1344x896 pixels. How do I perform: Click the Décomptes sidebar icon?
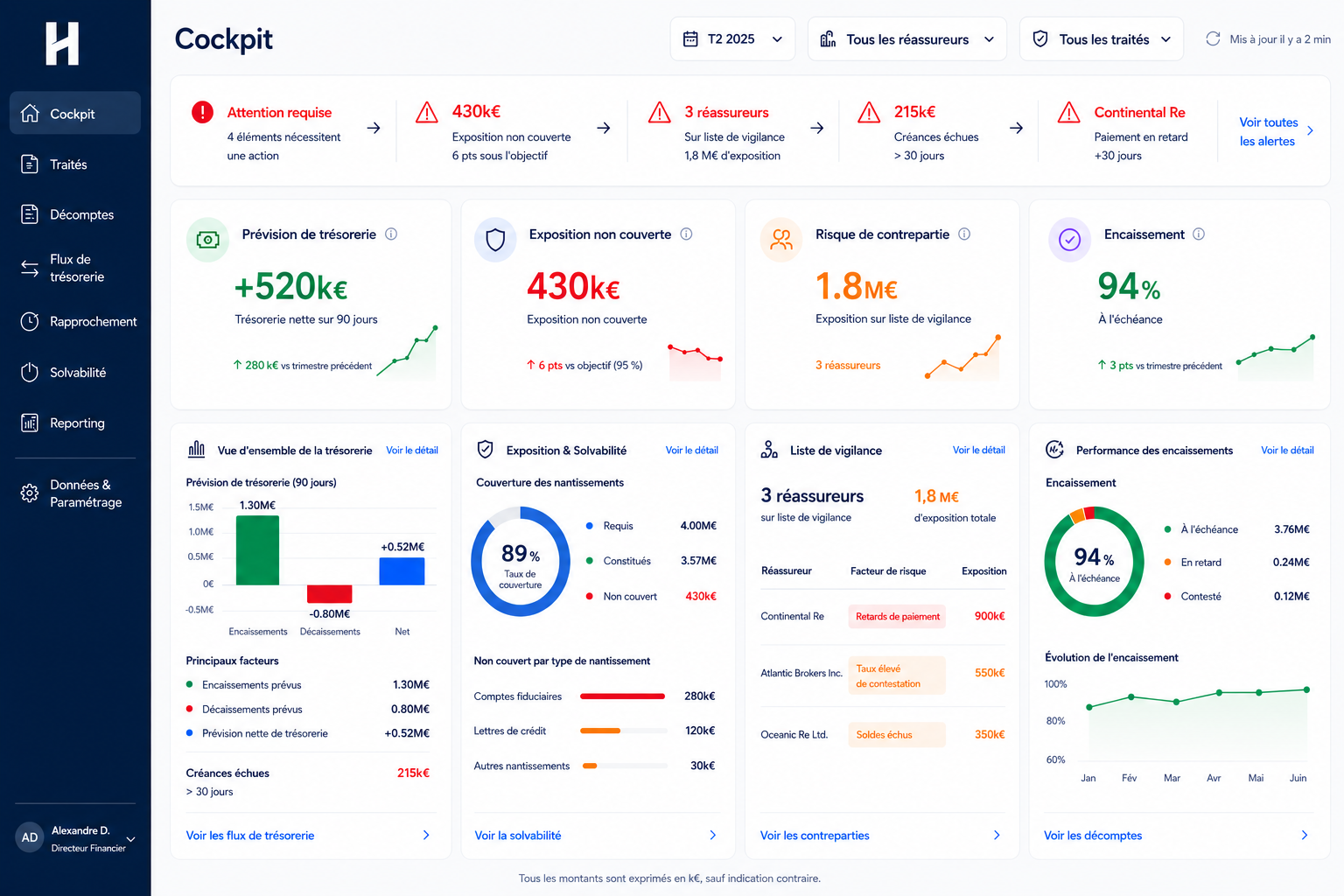pyautogui.click(x=30, y=214)
